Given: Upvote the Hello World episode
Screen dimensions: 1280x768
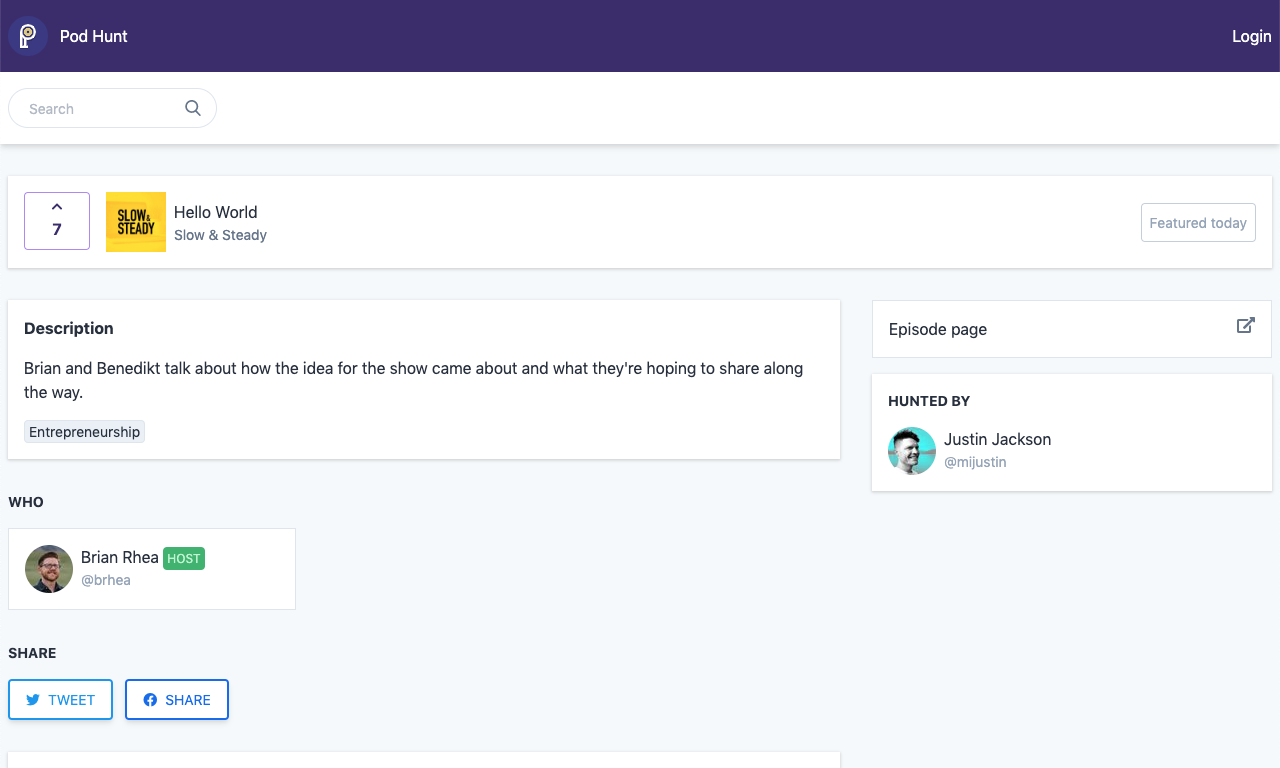Looking at the screenshot, I should (x=57, y=221).
